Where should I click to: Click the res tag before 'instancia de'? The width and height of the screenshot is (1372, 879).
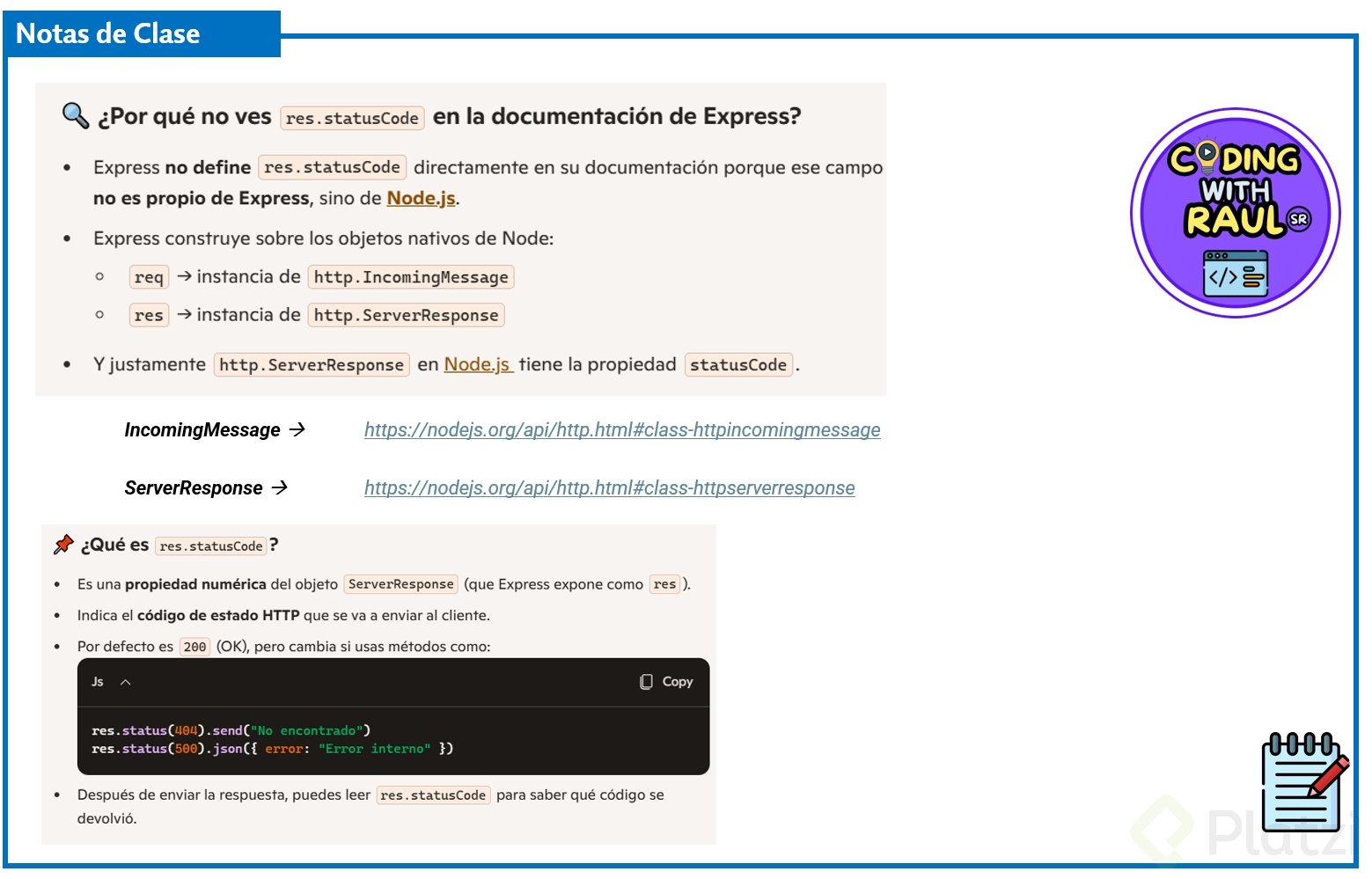coord(149,315)
